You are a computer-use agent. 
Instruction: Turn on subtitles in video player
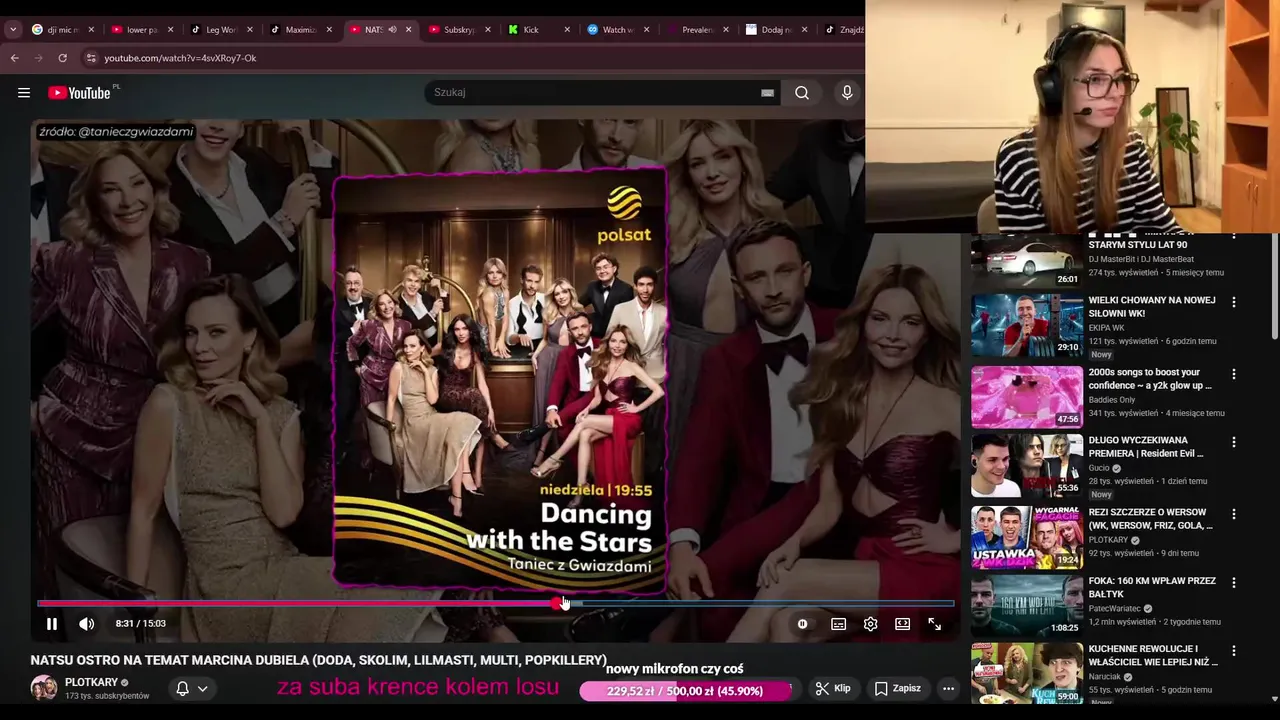pyautogui.click(x=838, y=624)
